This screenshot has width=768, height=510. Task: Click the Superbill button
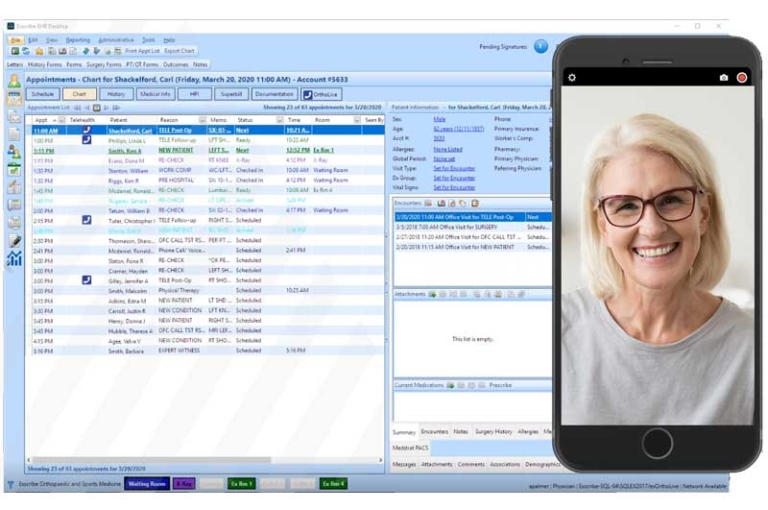230,94
